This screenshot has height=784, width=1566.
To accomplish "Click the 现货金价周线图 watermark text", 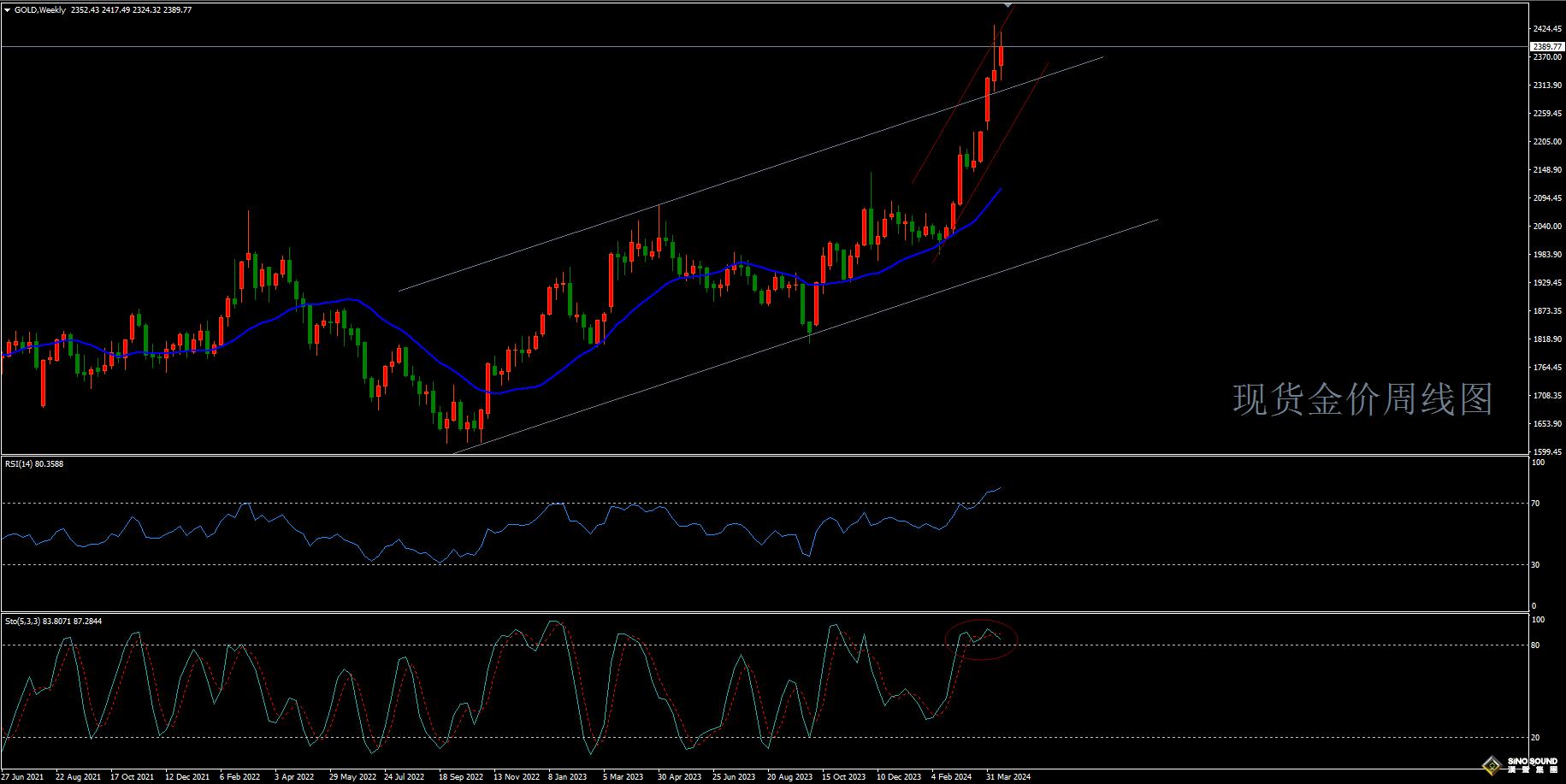I will tap(1362, 400).
